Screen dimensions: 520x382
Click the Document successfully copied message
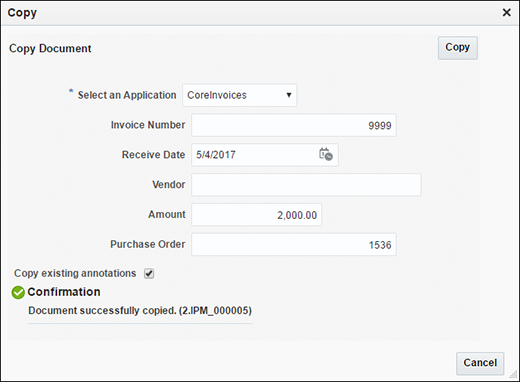click(140, 311)
